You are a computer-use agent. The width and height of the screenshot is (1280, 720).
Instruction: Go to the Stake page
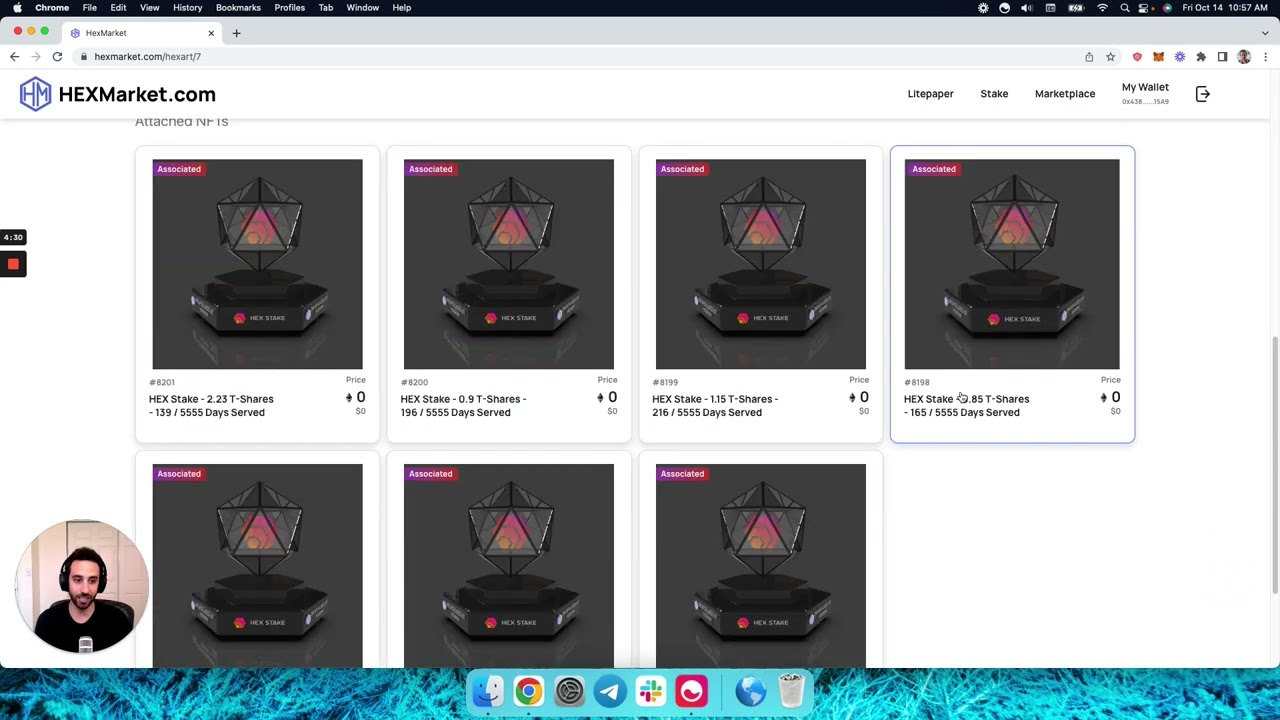pos(994,94)
